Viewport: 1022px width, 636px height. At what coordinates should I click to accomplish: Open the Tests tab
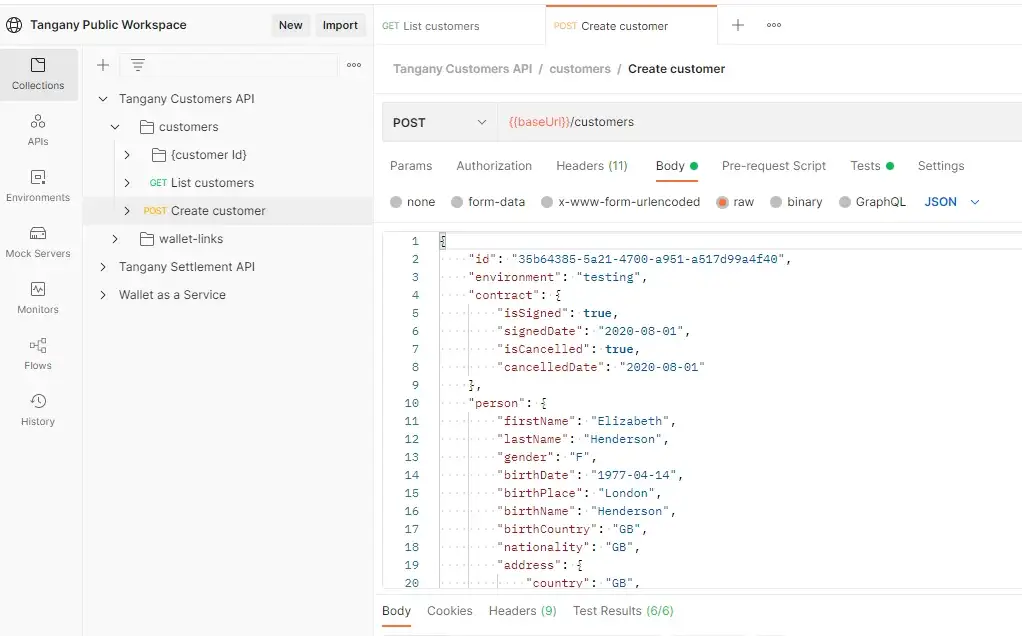point(871,166)
